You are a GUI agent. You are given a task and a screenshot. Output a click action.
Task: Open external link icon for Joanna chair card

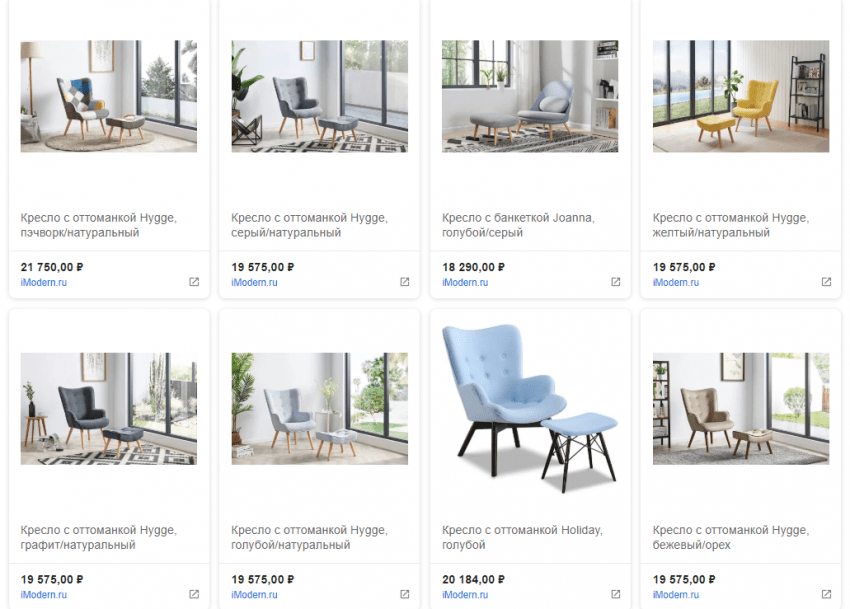coord(616,282)
